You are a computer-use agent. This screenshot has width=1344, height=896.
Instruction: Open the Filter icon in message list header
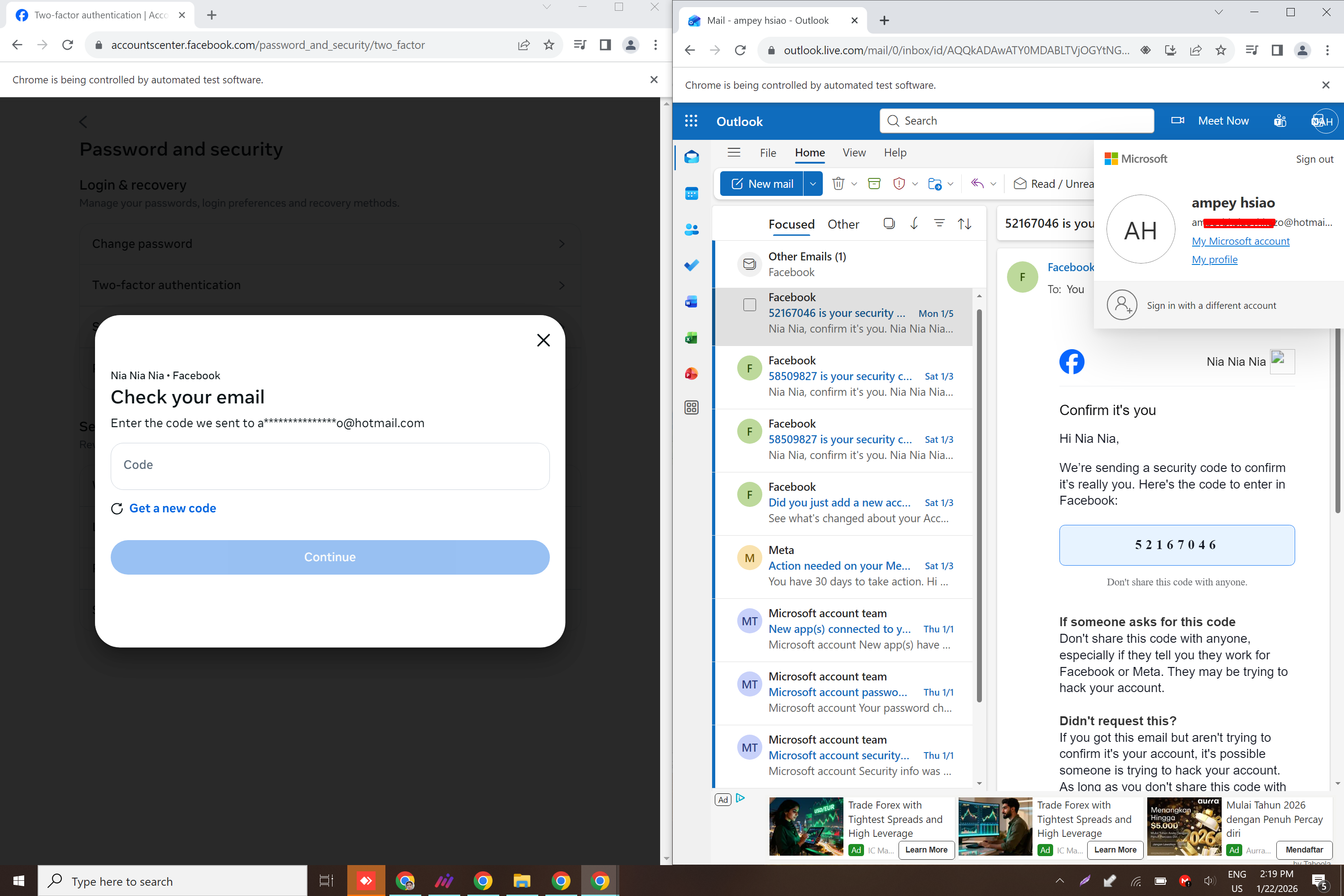939,223
